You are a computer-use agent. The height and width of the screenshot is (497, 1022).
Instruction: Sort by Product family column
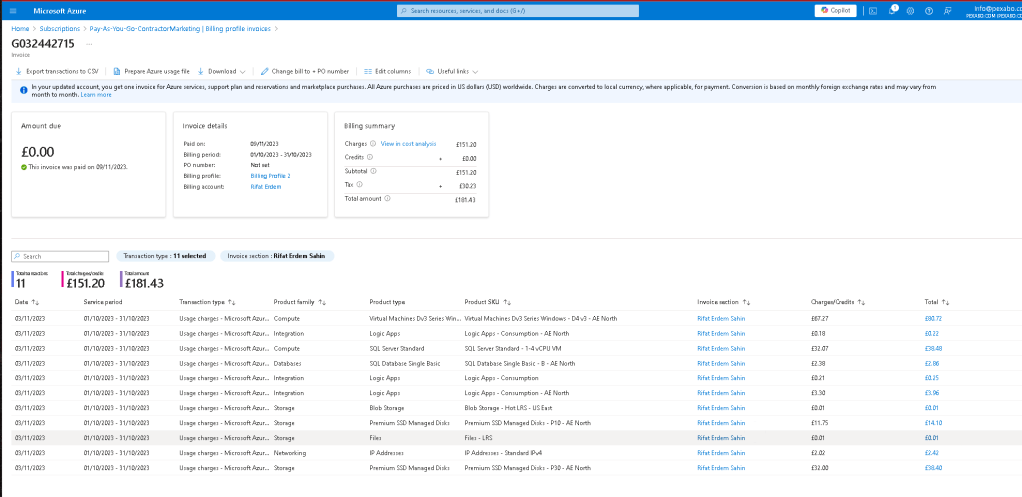coord(300,302)
